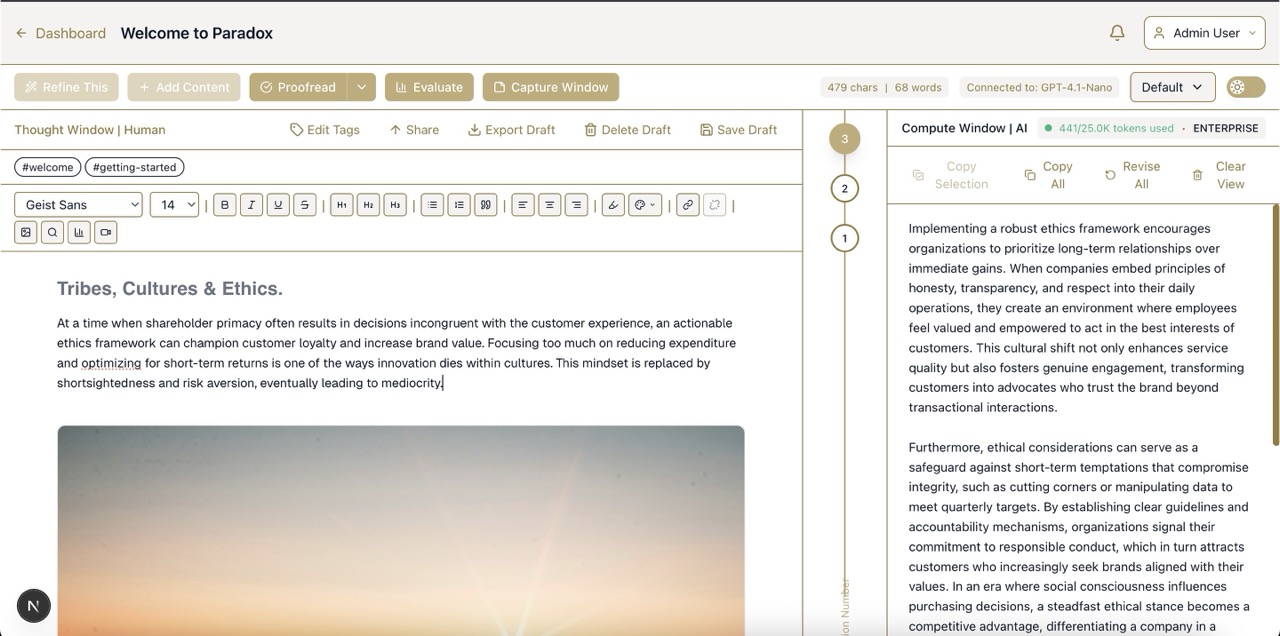Insert a chart with the bar-chart icon

[x=79, y=232]
